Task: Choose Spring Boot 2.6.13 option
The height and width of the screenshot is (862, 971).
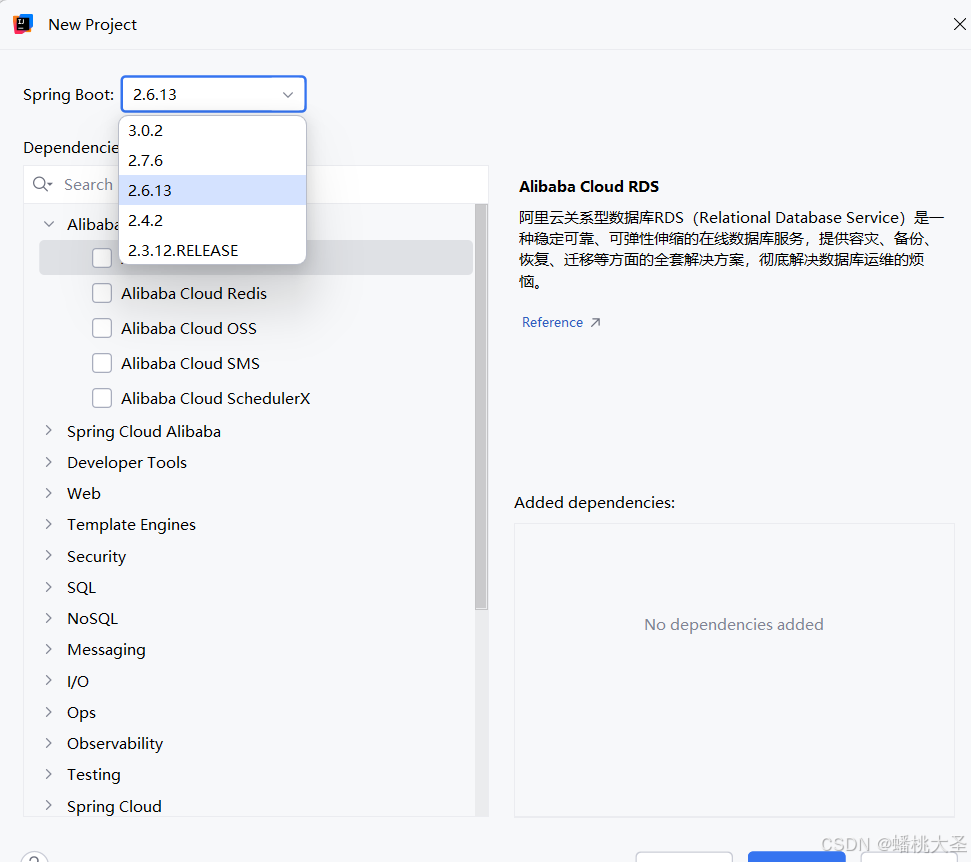Action: click(212, 190)
